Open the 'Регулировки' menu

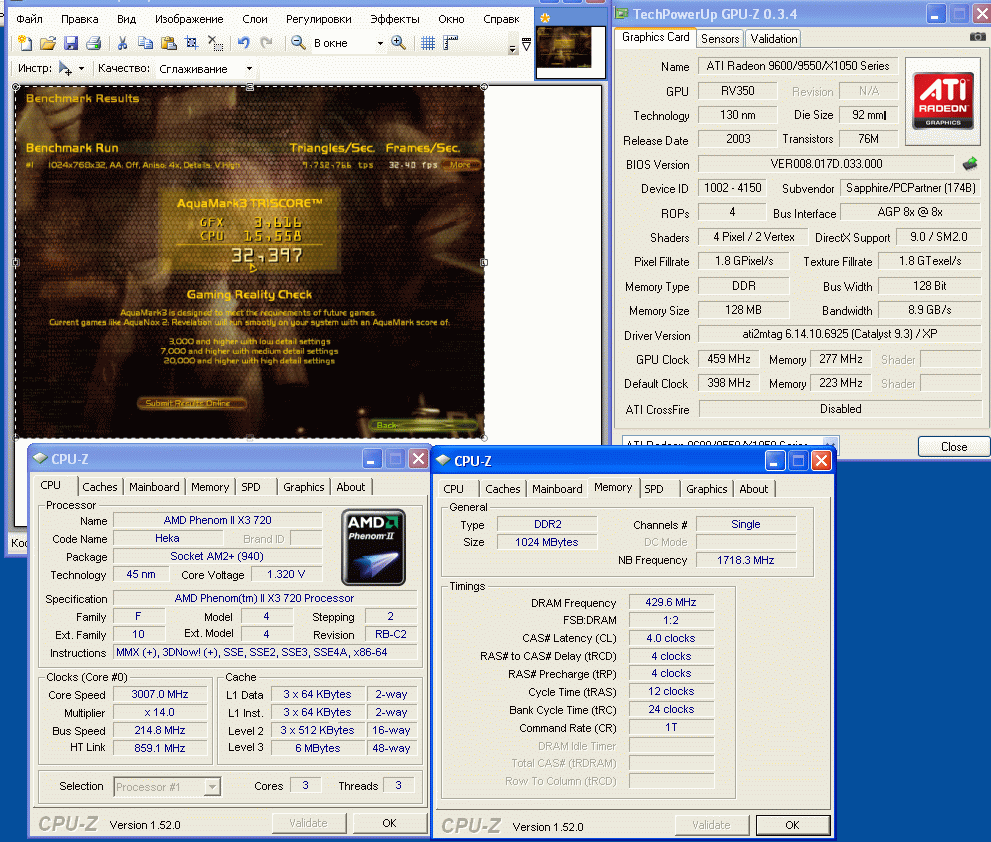click(319, 19)
